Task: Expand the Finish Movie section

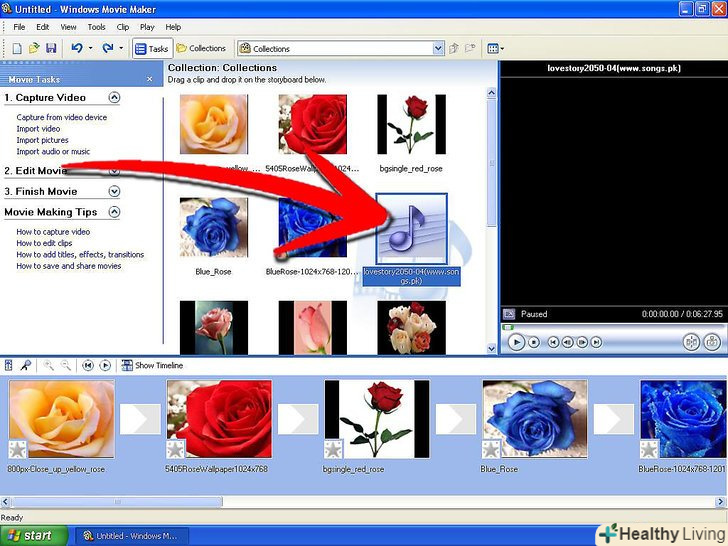Action: point(114,191)
